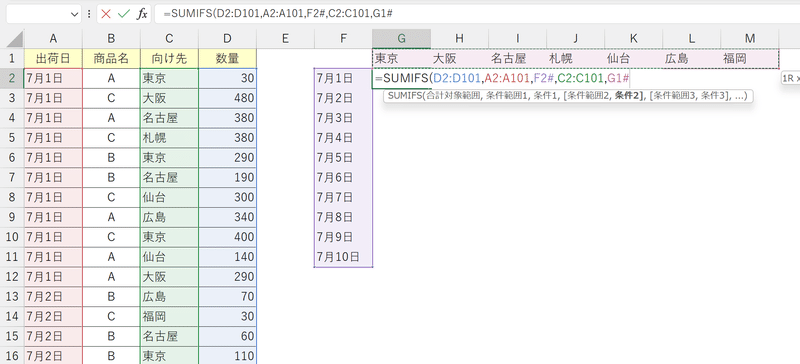Click cell K1 containing 仙台
The width and height of the screenshot is (800, 364).
(634, 59)
